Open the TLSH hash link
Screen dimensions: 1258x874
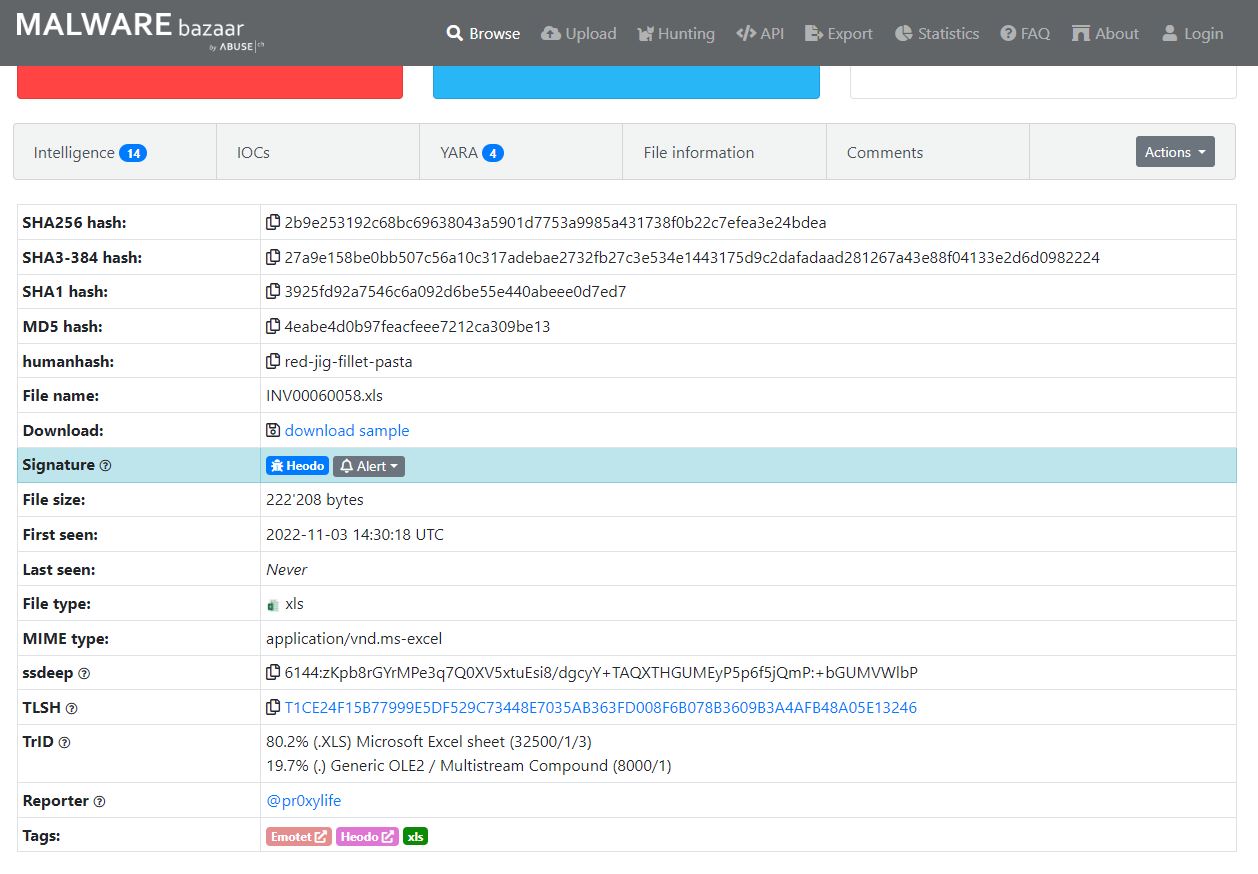tap(601, 708)
